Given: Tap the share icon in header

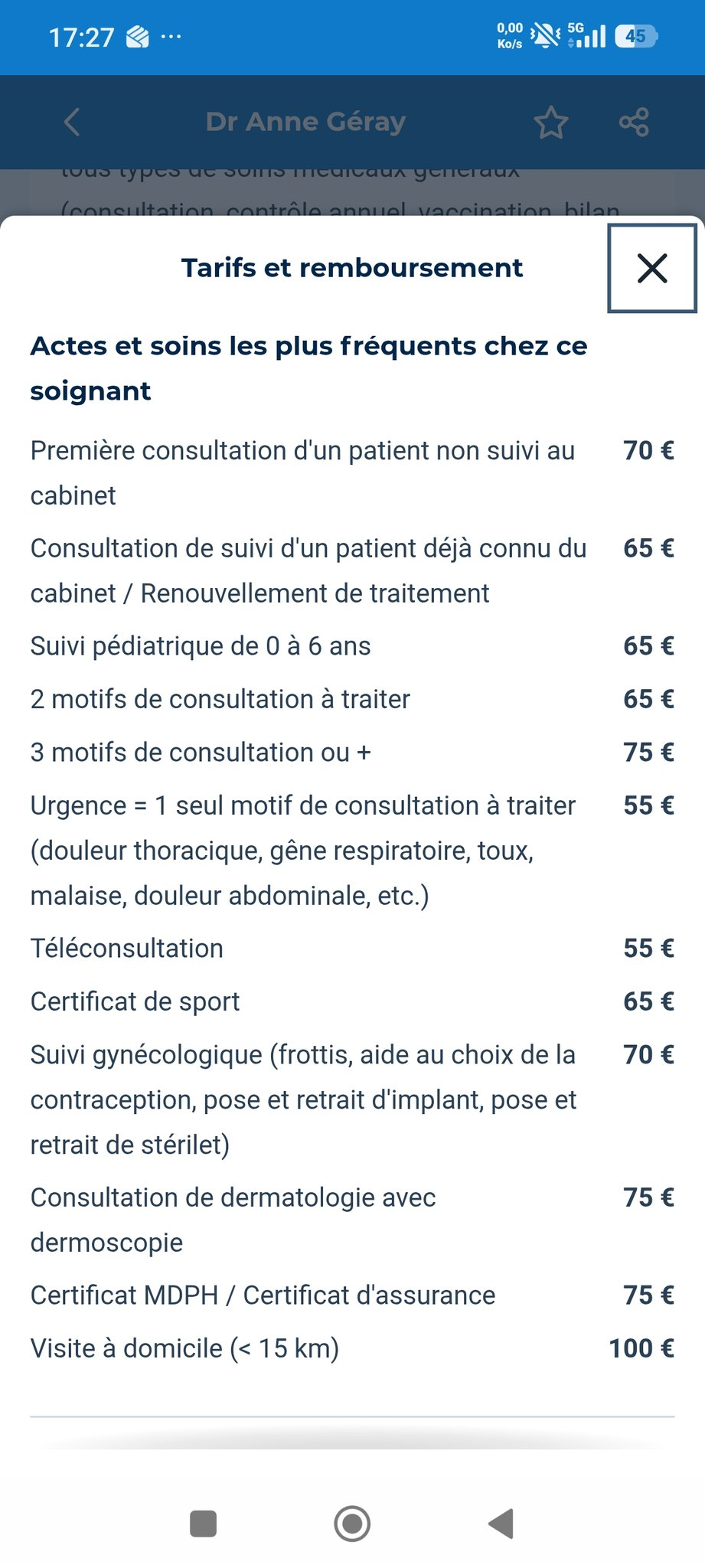Looking at the screenshot, I should pos(634,122).
